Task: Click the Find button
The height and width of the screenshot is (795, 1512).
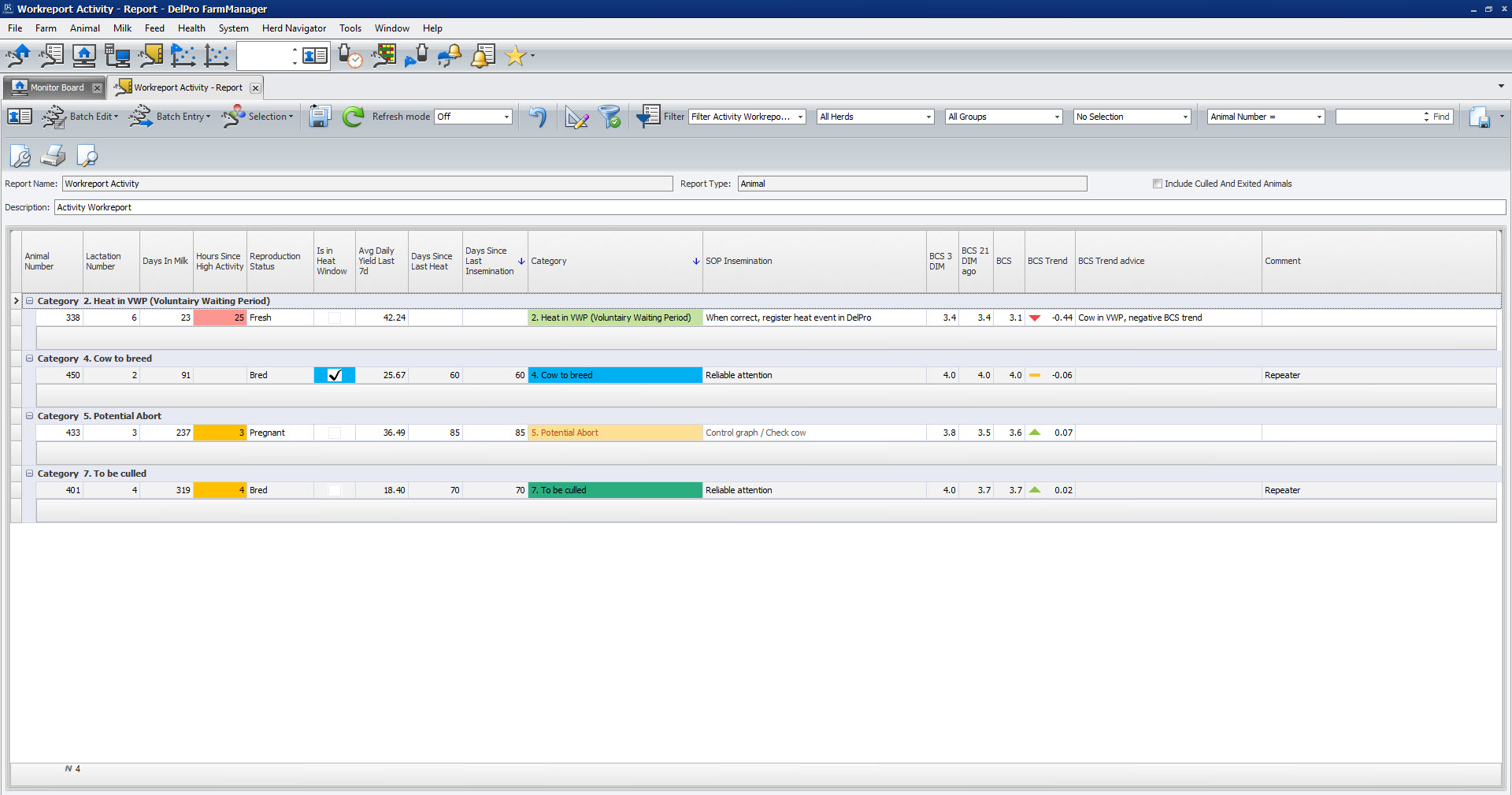Action: (1440, 117)
